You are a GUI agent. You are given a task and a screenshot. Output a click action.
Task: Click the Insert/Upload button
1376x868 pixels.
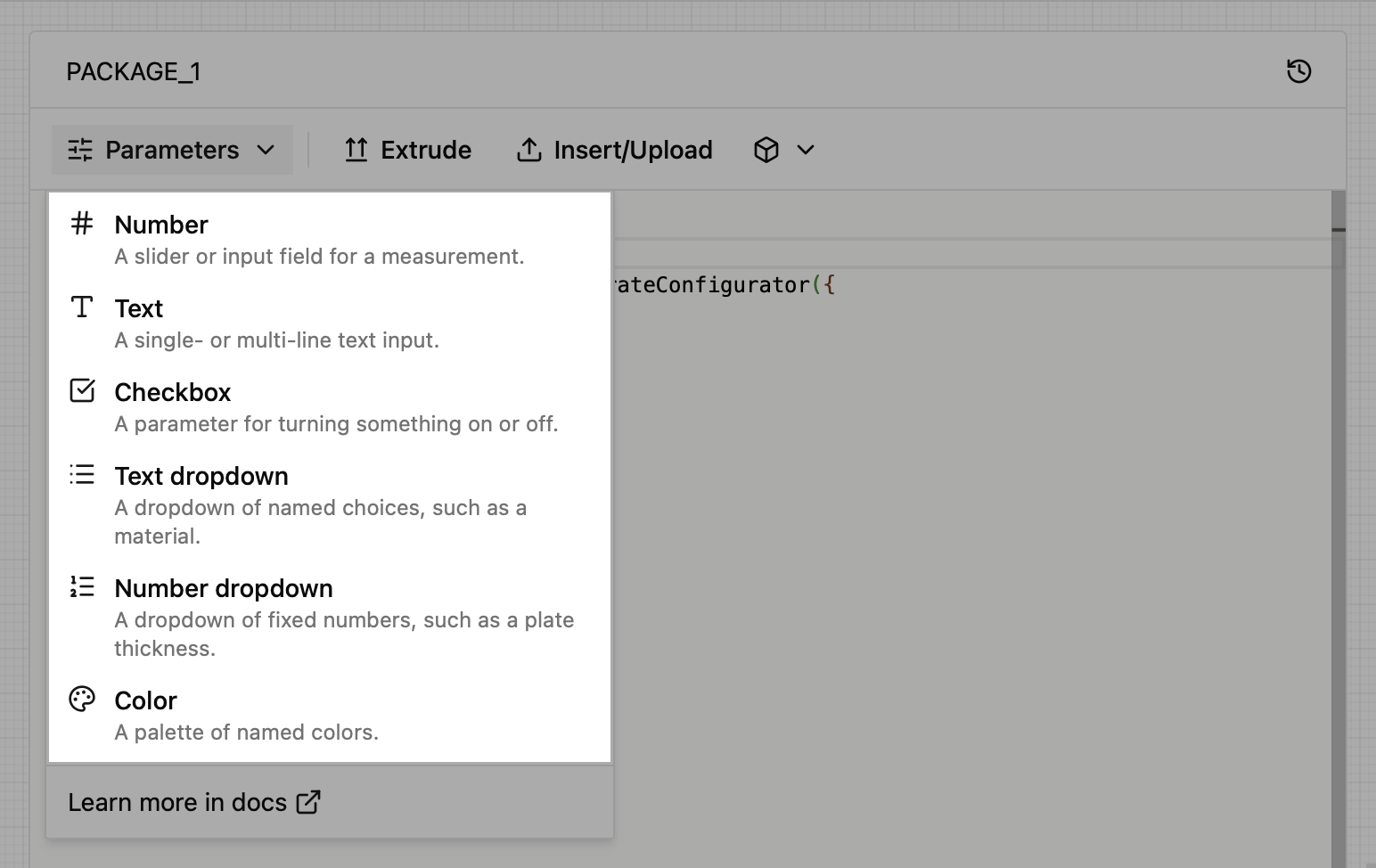[614, 150]
